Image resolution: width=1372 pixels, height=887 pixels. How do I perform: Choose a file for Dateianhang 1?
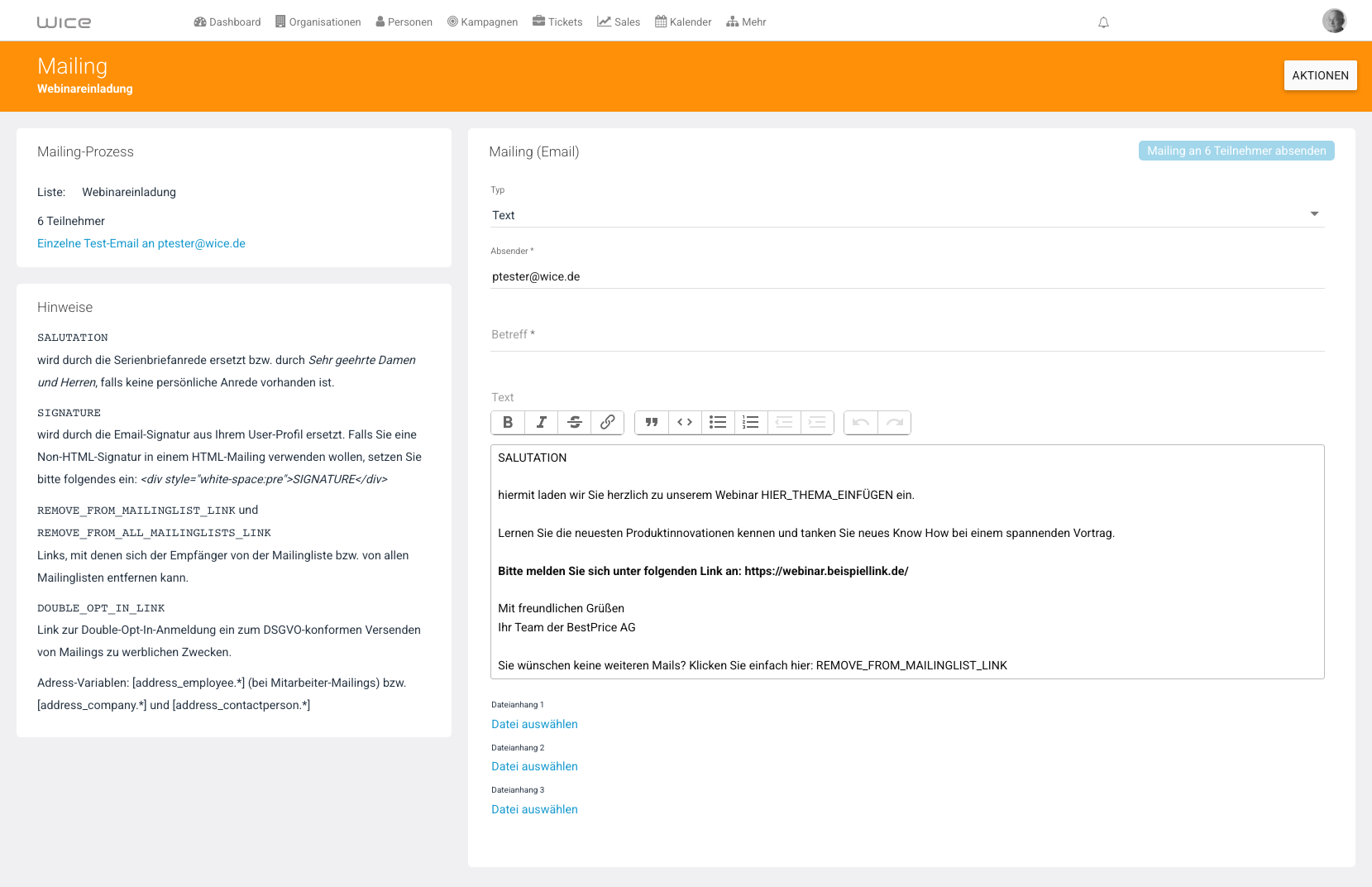534,724
